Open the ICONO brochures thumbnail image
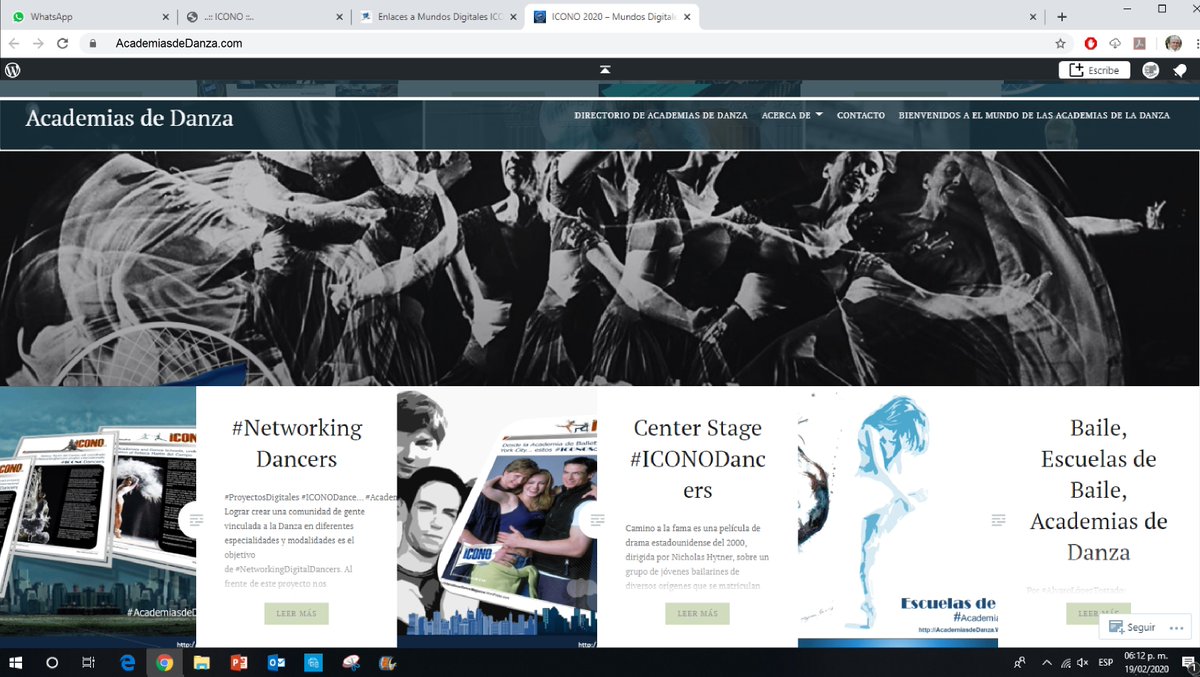The image size is (1200, 677). (x=98, y=517)
